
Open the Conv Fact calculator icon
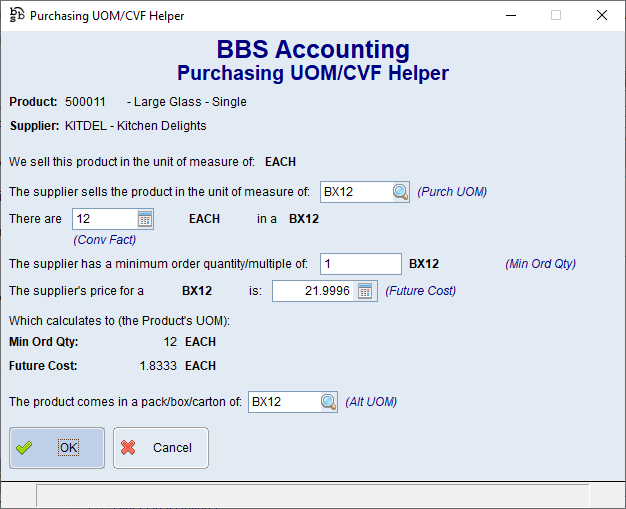tap(144, 219)
